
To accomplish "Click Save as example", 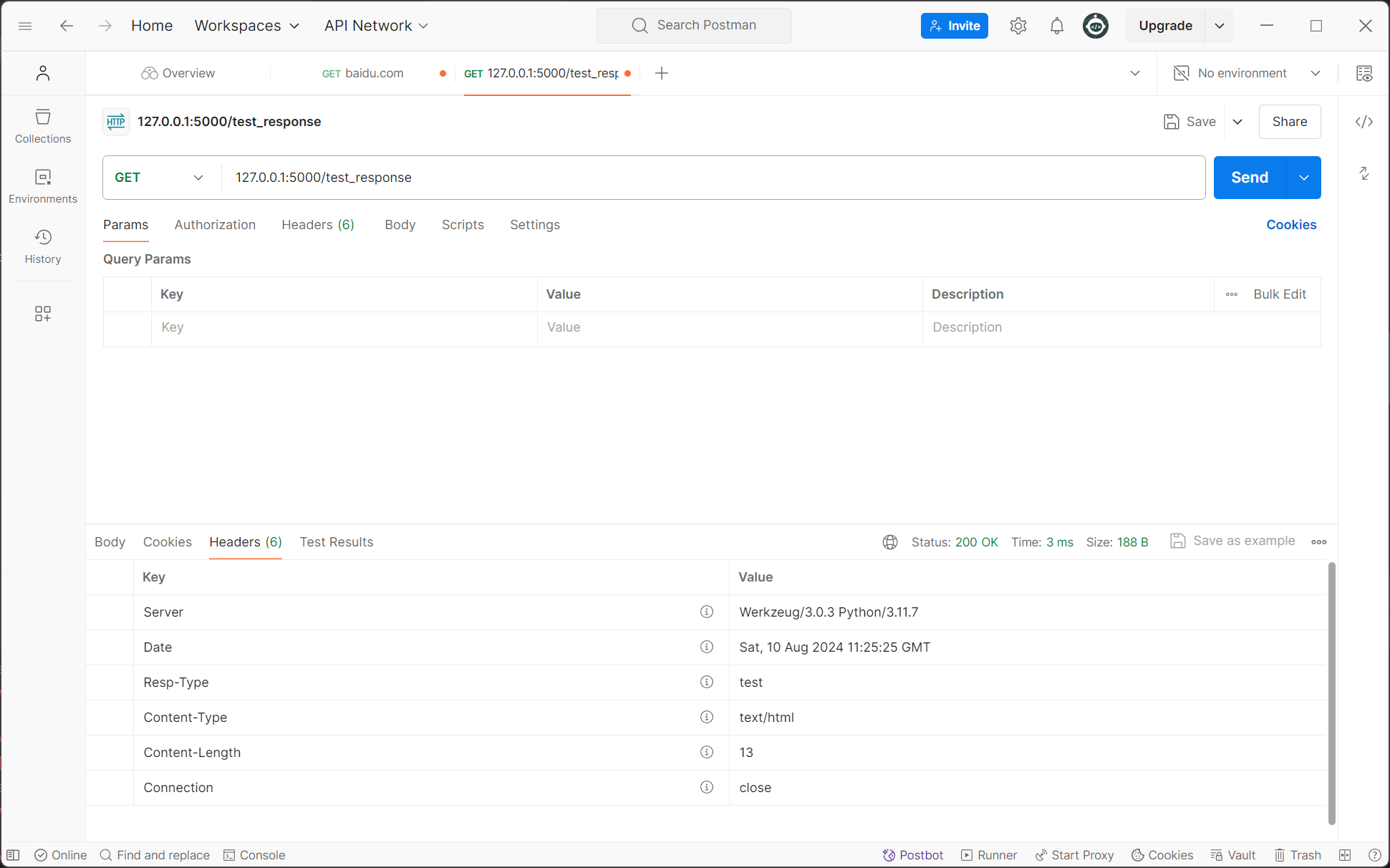I will (1232, 541).
